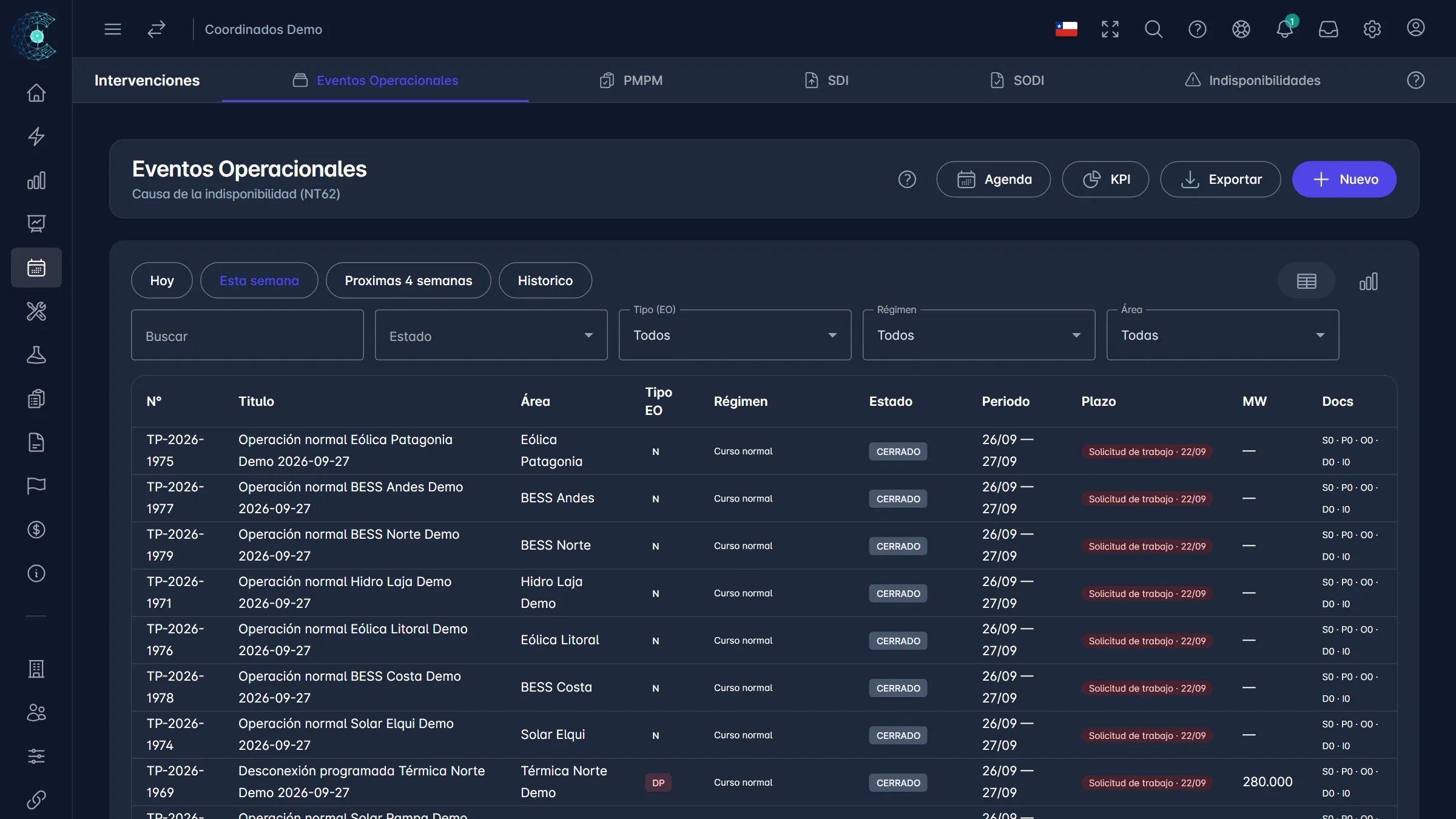The height and width of the screenshot is (819, 1456).
Task: Open lightning bolt sidebar icon
Action: pyautogui.click(x=36, y=136)
